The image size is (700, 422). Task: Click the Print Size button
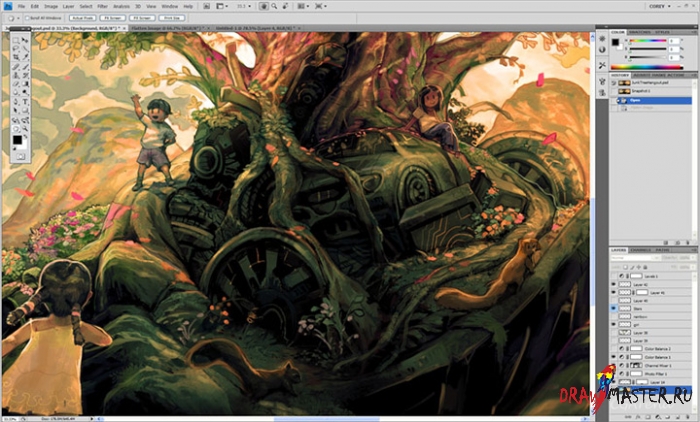(x=172, y=18)
